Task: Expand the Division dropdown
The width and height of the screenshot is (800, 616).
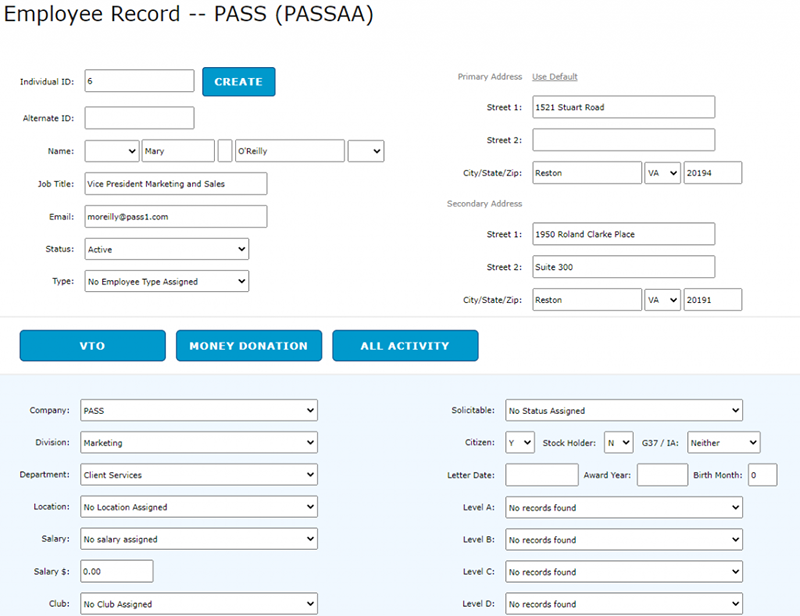Action: [x=199, y=442]
